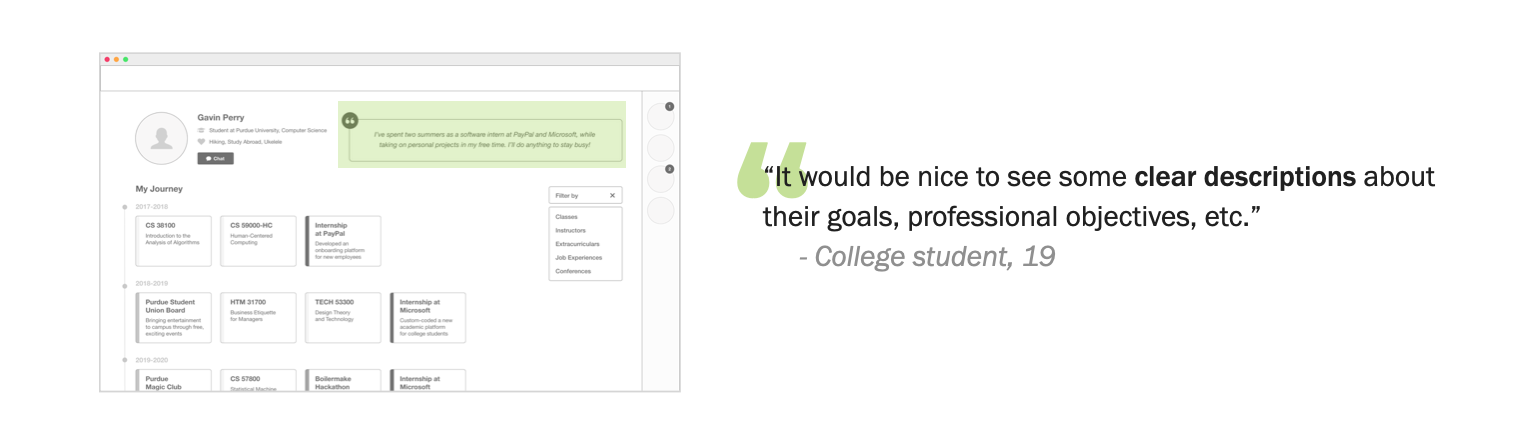1540x448 pixels.
Task: Open chat with the Chat button
Action: (215, 158)
